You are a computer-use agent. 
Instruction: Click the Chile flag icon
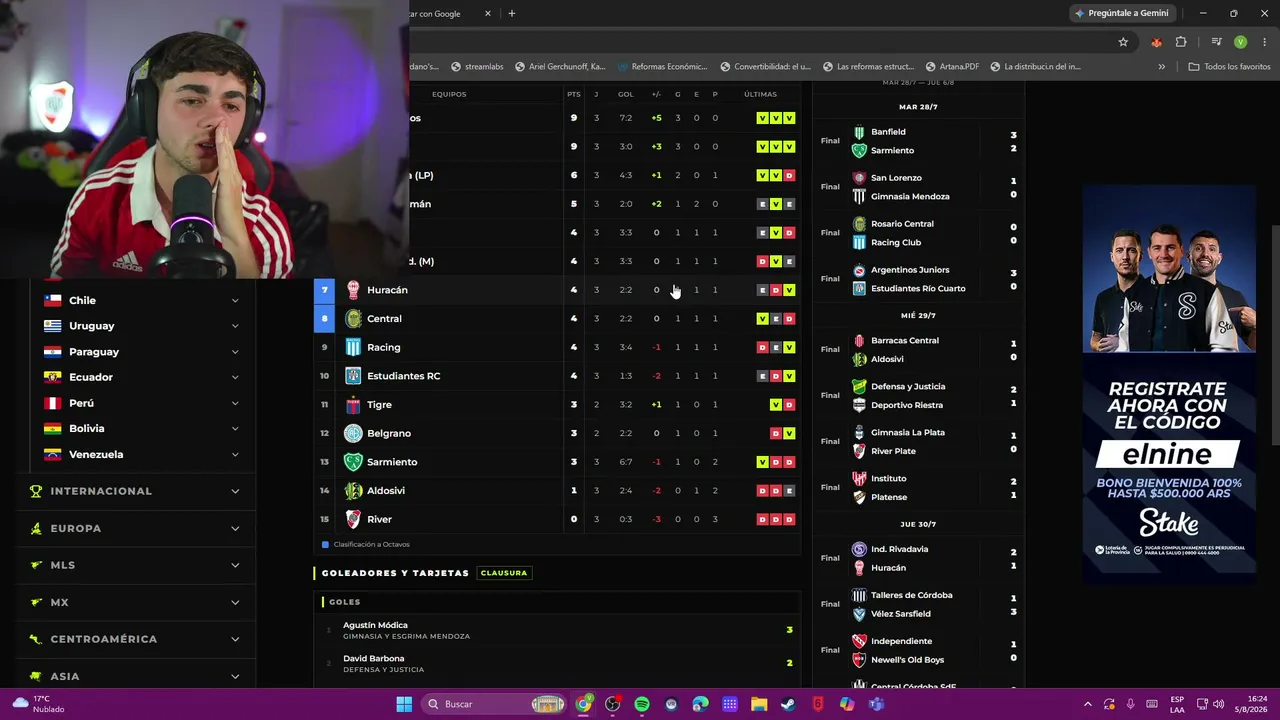53,300
